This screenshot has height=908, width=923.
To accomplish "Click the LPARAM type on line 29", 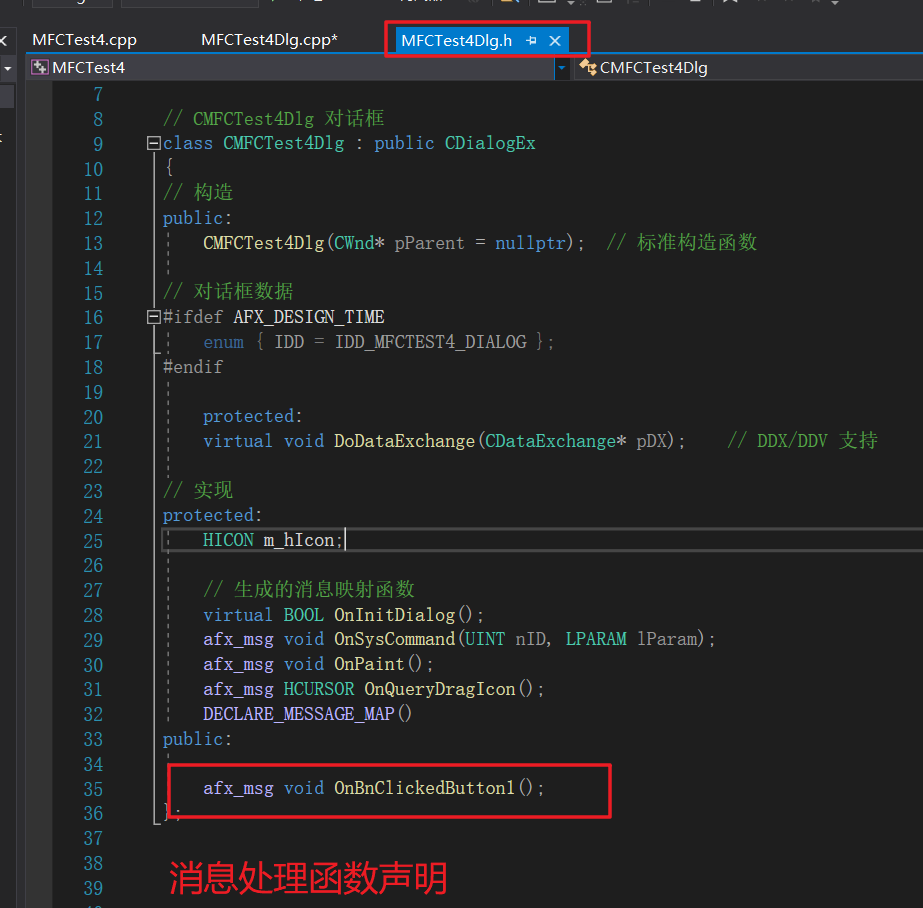I will point(596,639).
